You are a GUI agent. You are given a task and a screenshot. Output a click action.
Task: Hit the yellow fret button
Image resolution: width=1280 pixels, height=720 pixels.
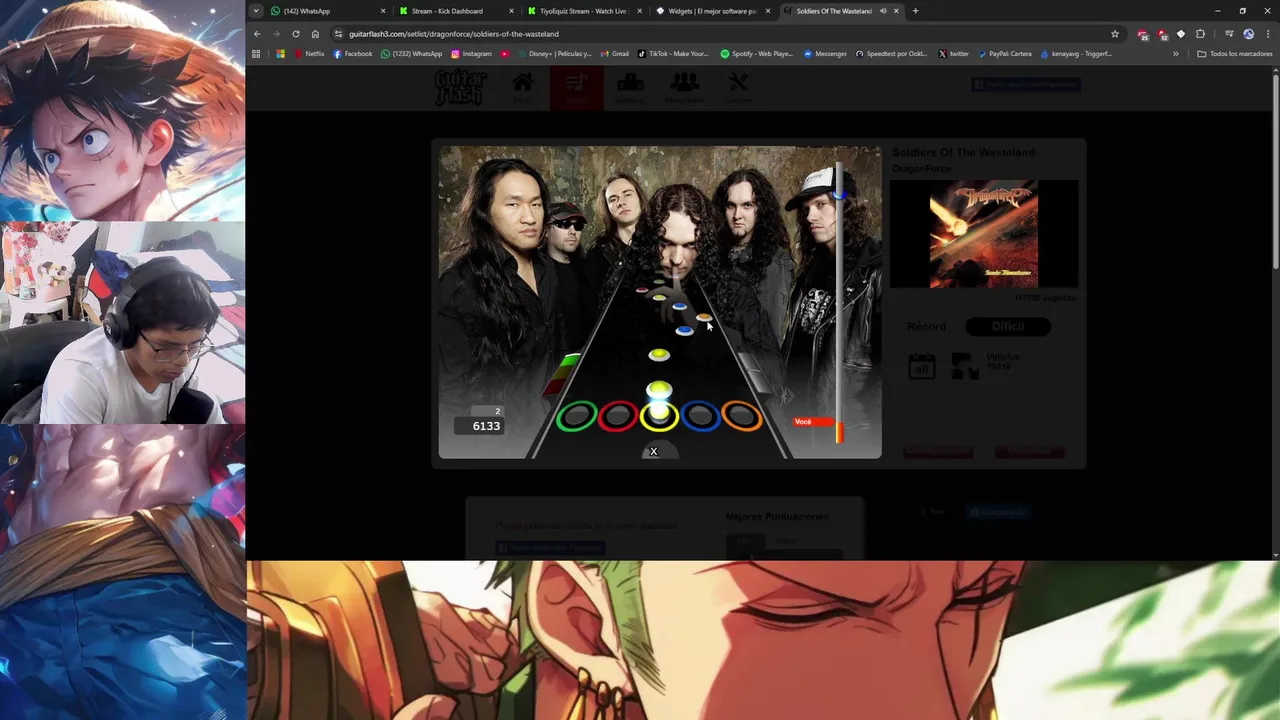(x=659, y=416)
